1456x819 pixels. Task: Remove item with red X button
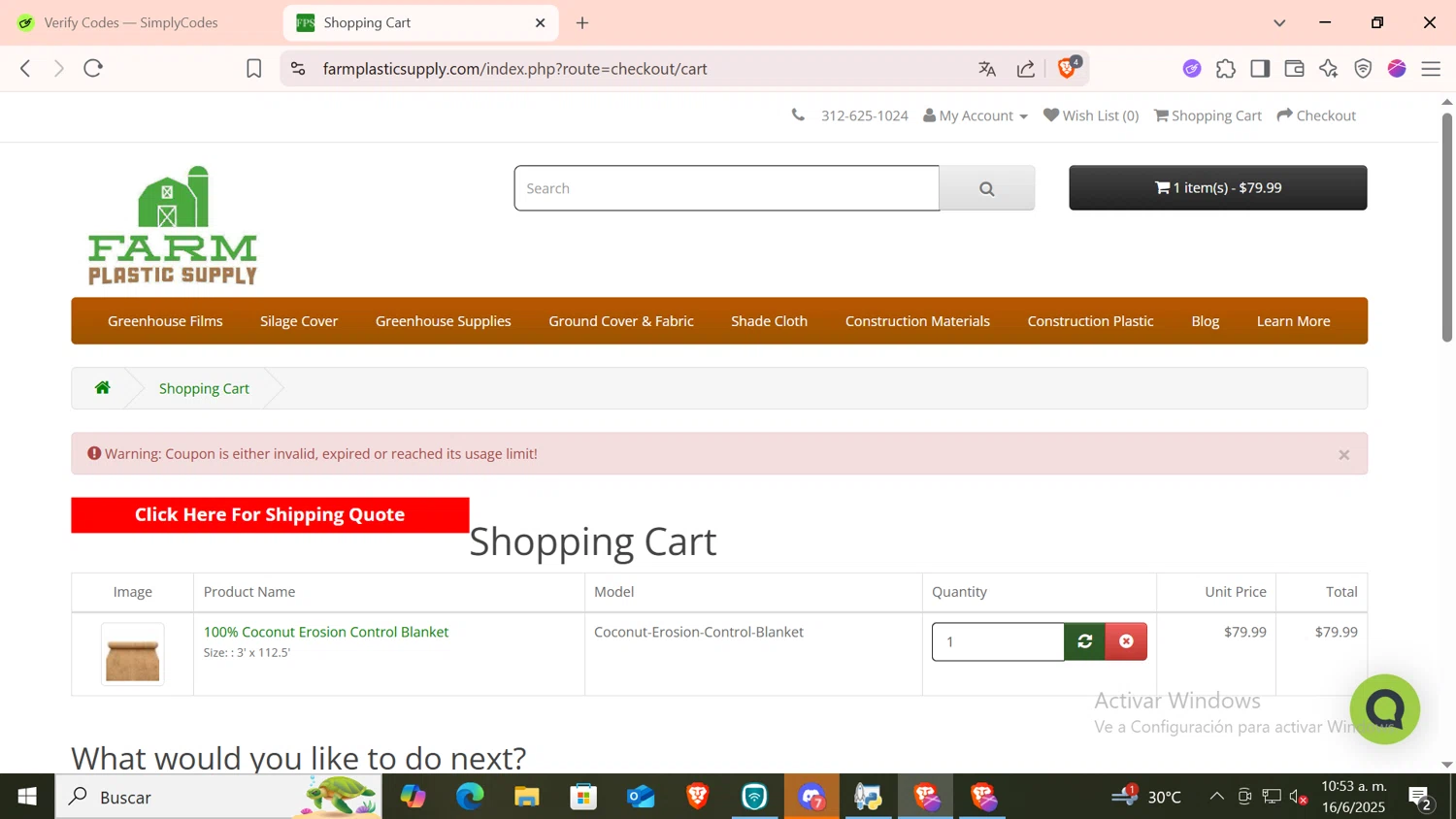click(1126, 641)
